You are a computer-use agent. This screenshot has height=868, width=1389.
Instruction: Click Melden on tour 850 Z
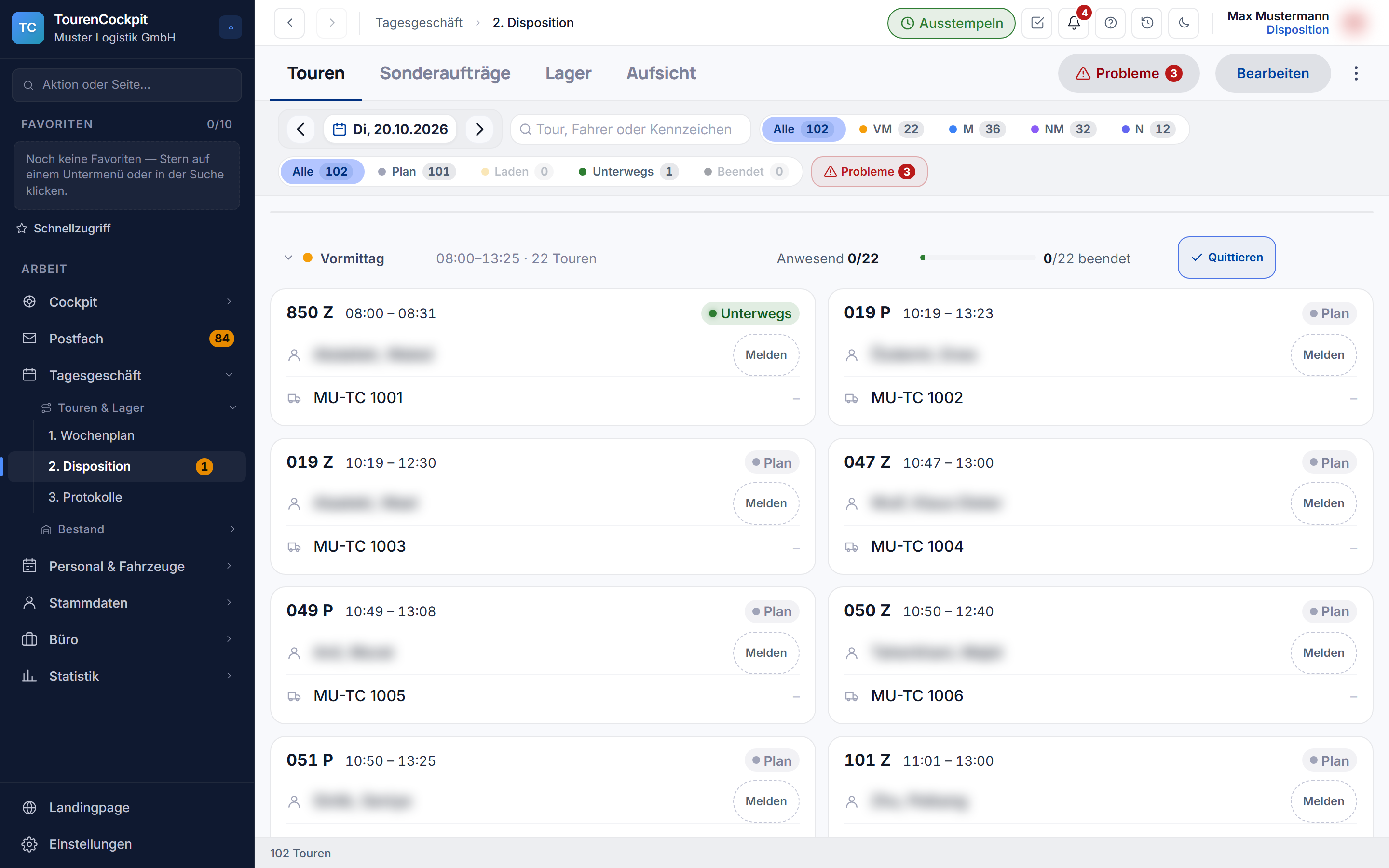766,355
